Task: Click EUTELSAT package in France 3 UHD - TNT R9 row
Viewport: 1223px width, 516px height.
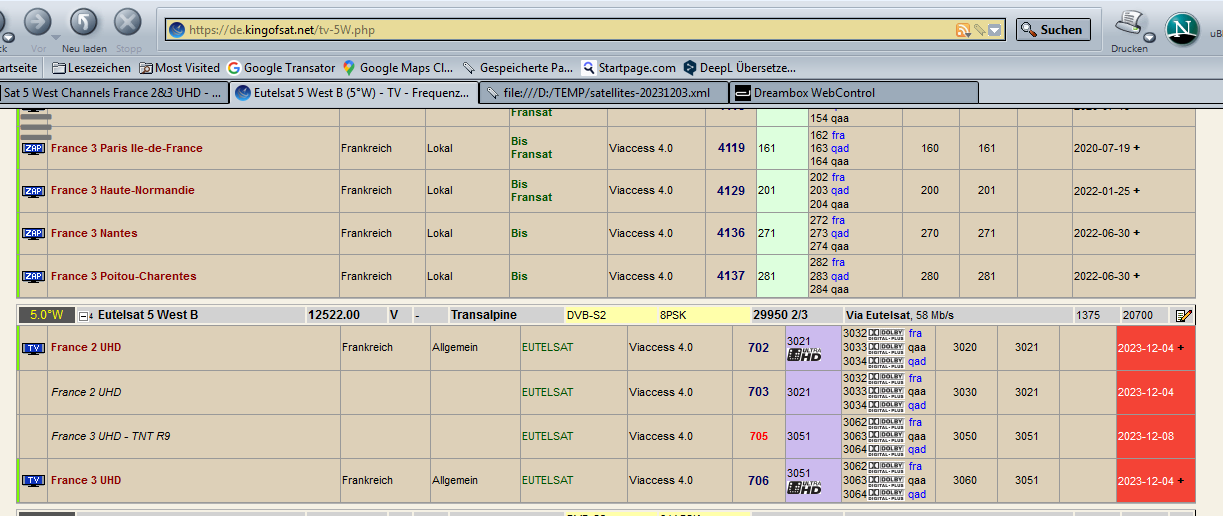Action: tap(547, 436)
